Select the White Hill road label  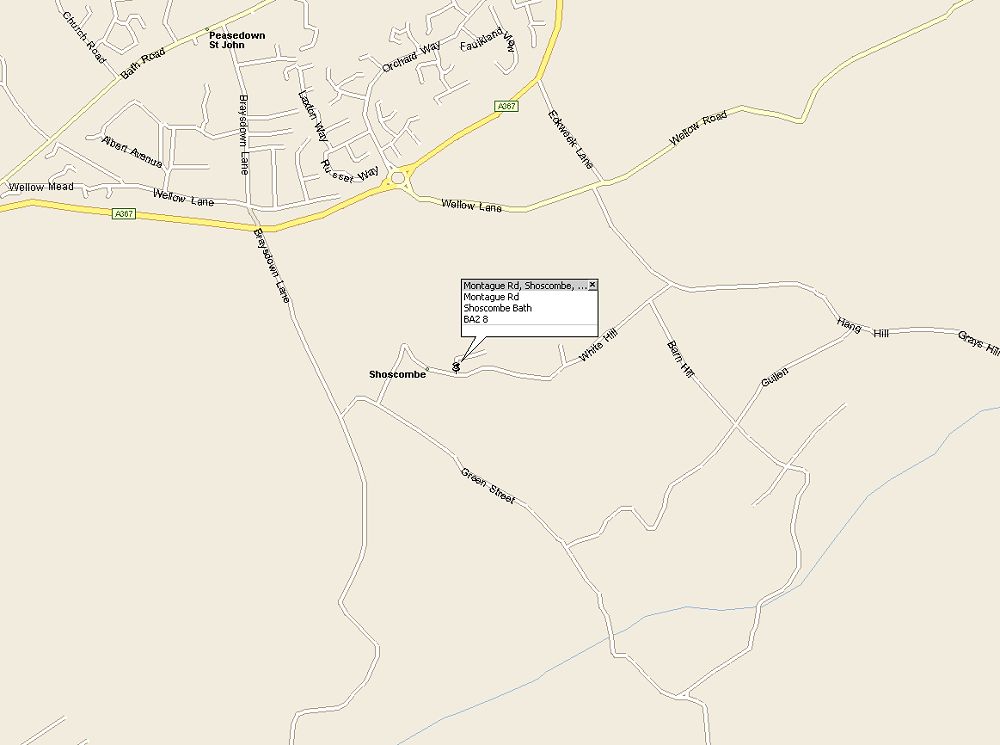[598, 345]
